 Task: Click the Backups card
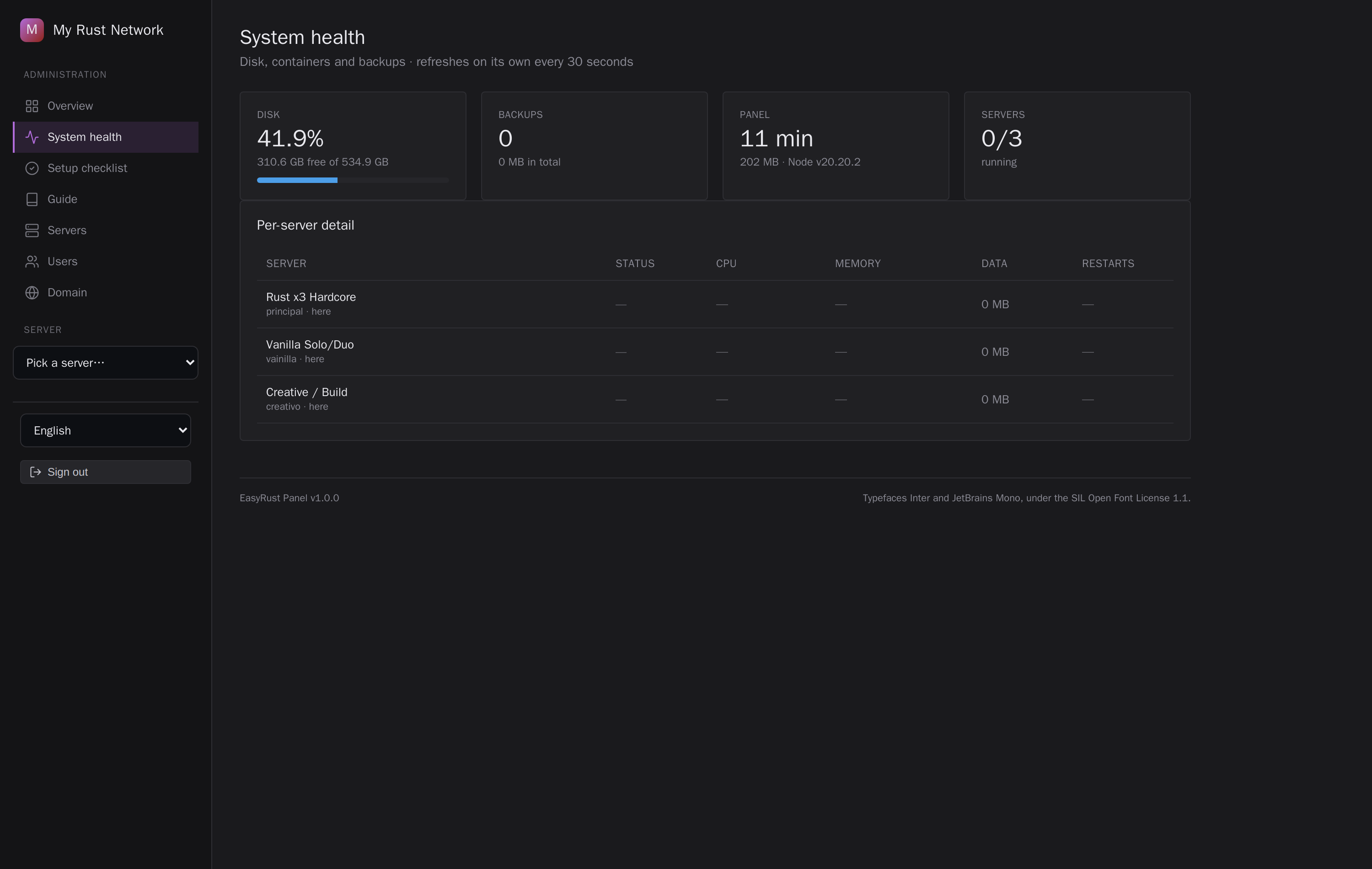pyautogui.click(x=594, y=146)
